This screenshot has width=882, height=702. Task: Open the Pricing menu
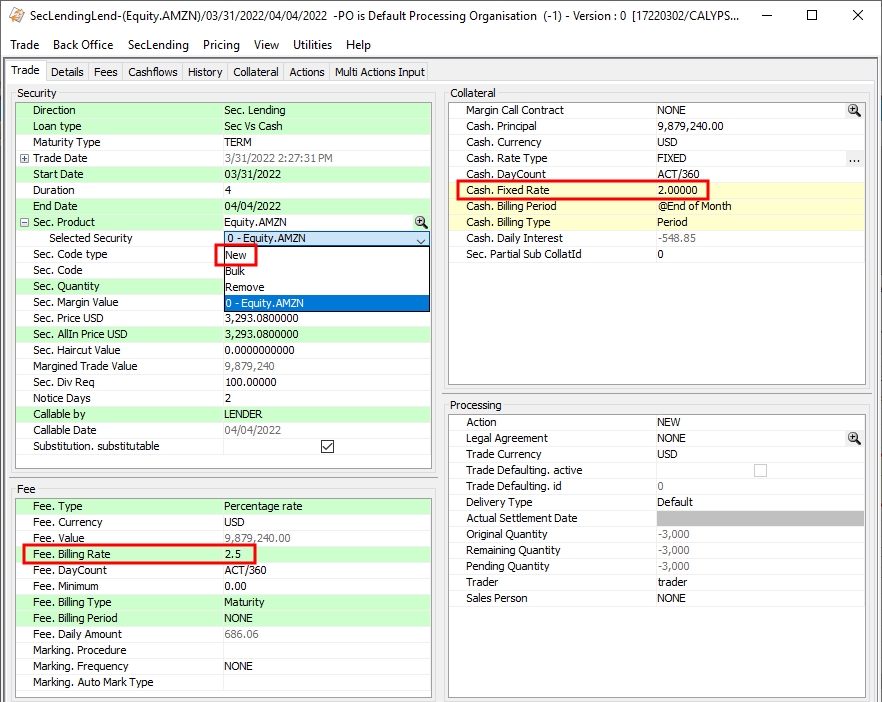[x=221, y=45]
